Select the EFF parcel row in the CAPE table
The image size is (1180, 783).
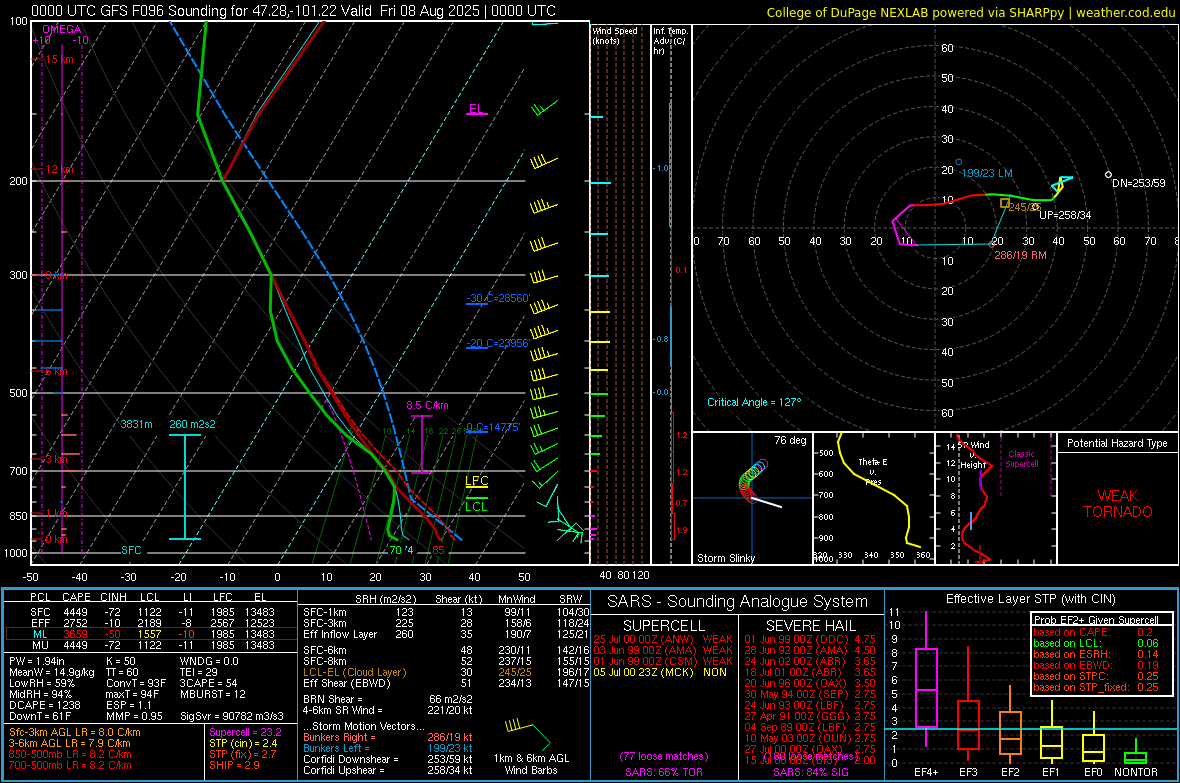152,623
